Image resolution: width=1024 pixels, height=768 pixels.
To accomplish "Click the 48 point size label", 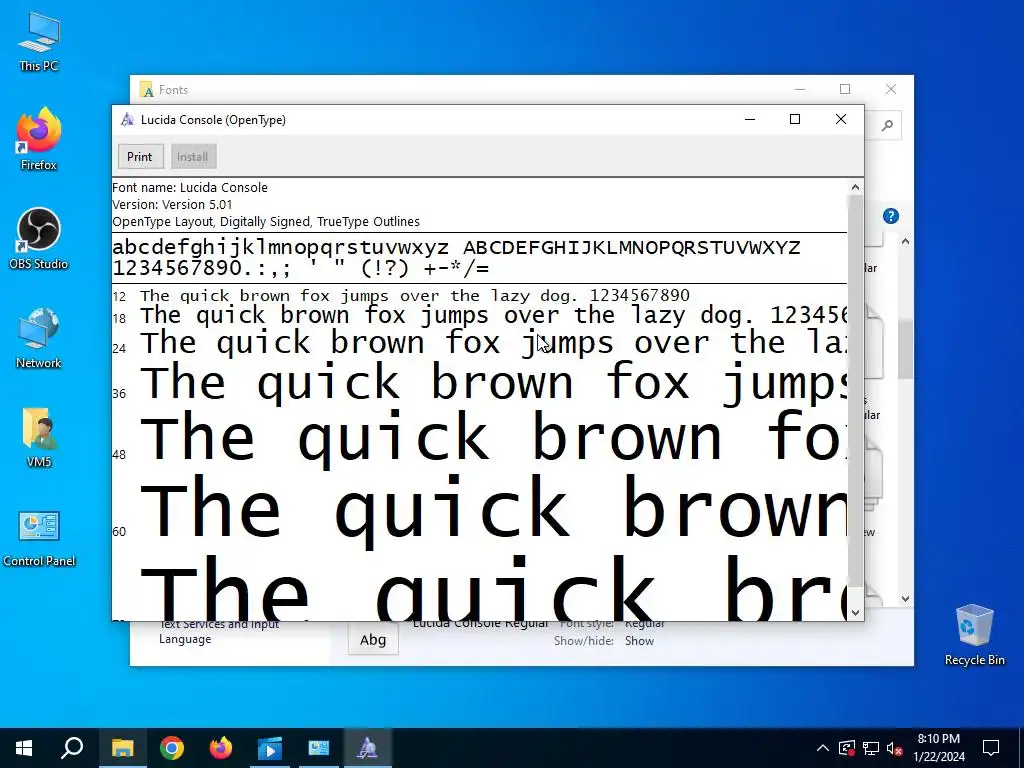I will pyautogui.click(x=119, y=455).
